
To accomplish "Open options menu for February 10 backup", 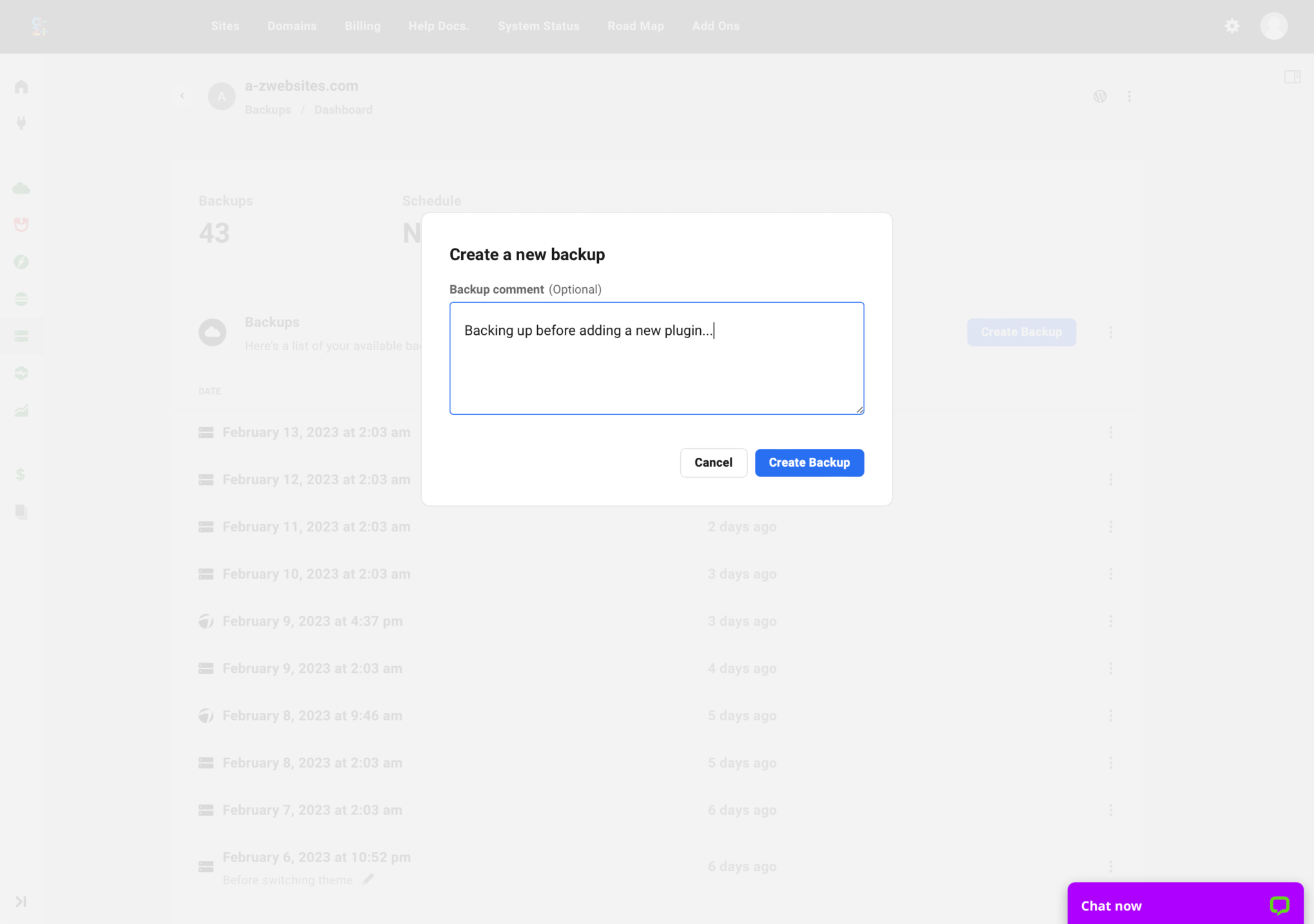I will (x=1110, y=574).
